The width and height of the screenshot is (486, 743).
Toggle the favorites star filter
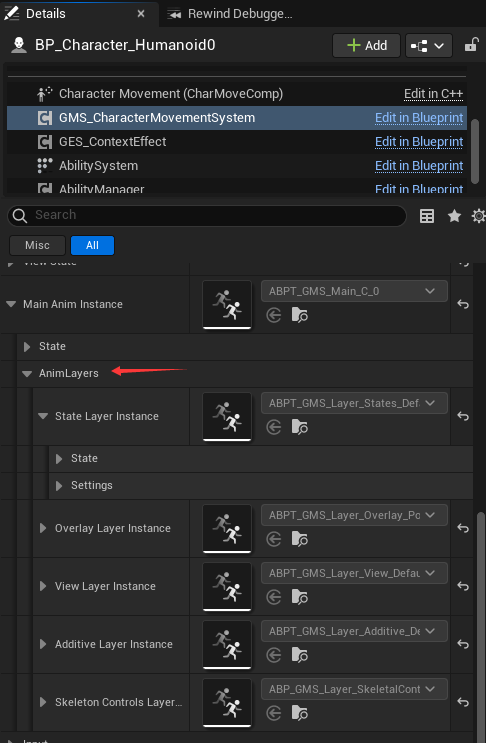point(454,216)
